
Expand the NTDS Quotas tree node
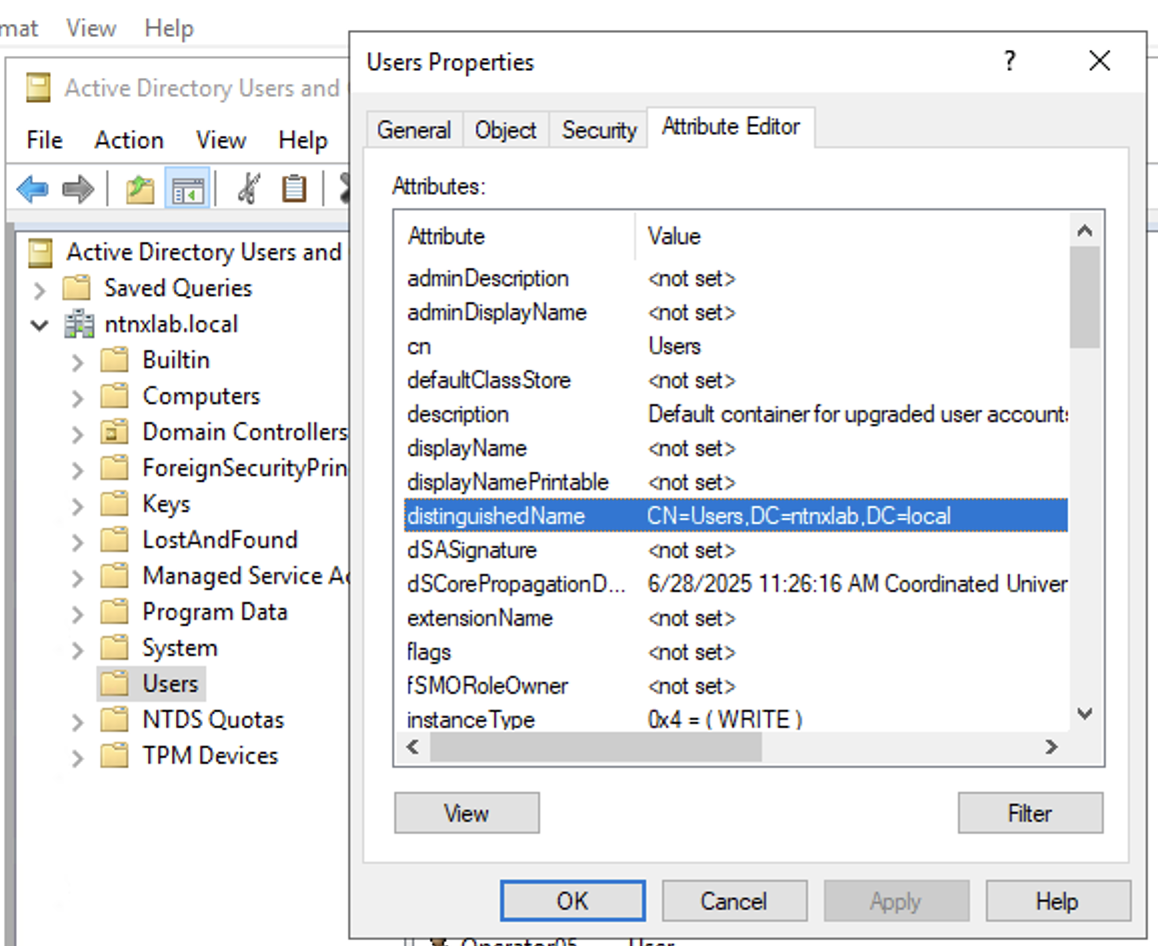click(78, 721)
